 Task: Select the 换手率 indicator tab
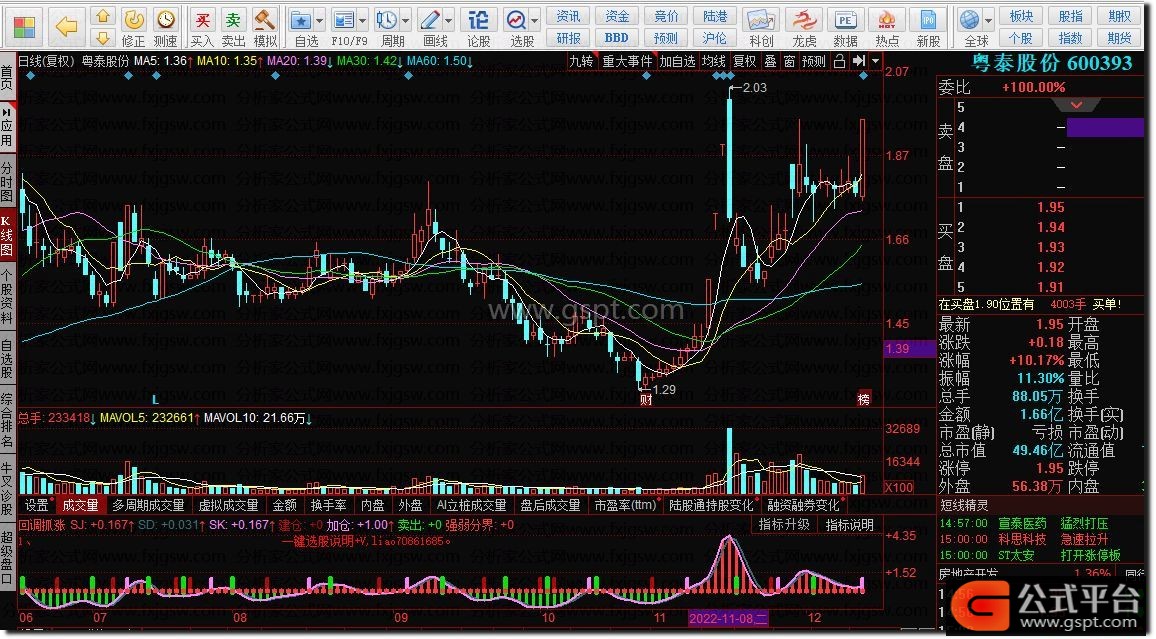coord(328,506)
